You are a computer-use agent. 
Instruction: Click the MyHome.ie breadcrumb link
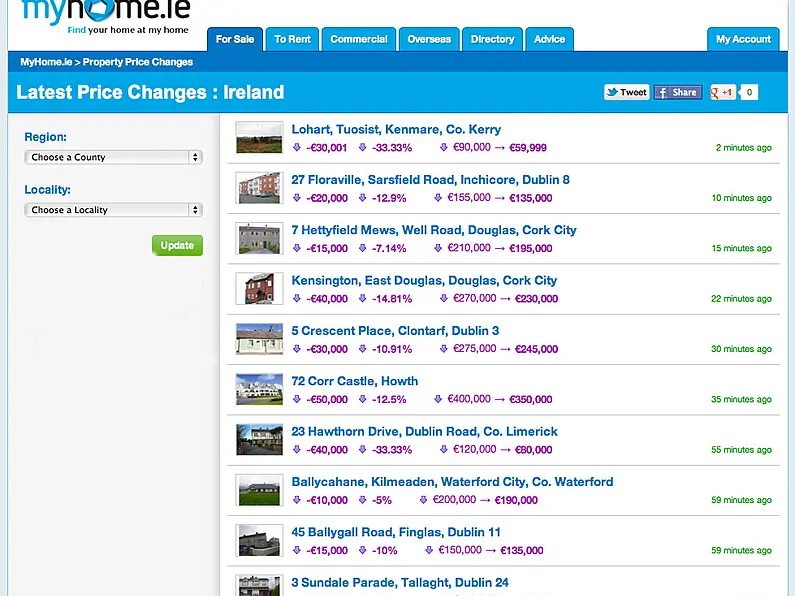click(x=46, y=62)
